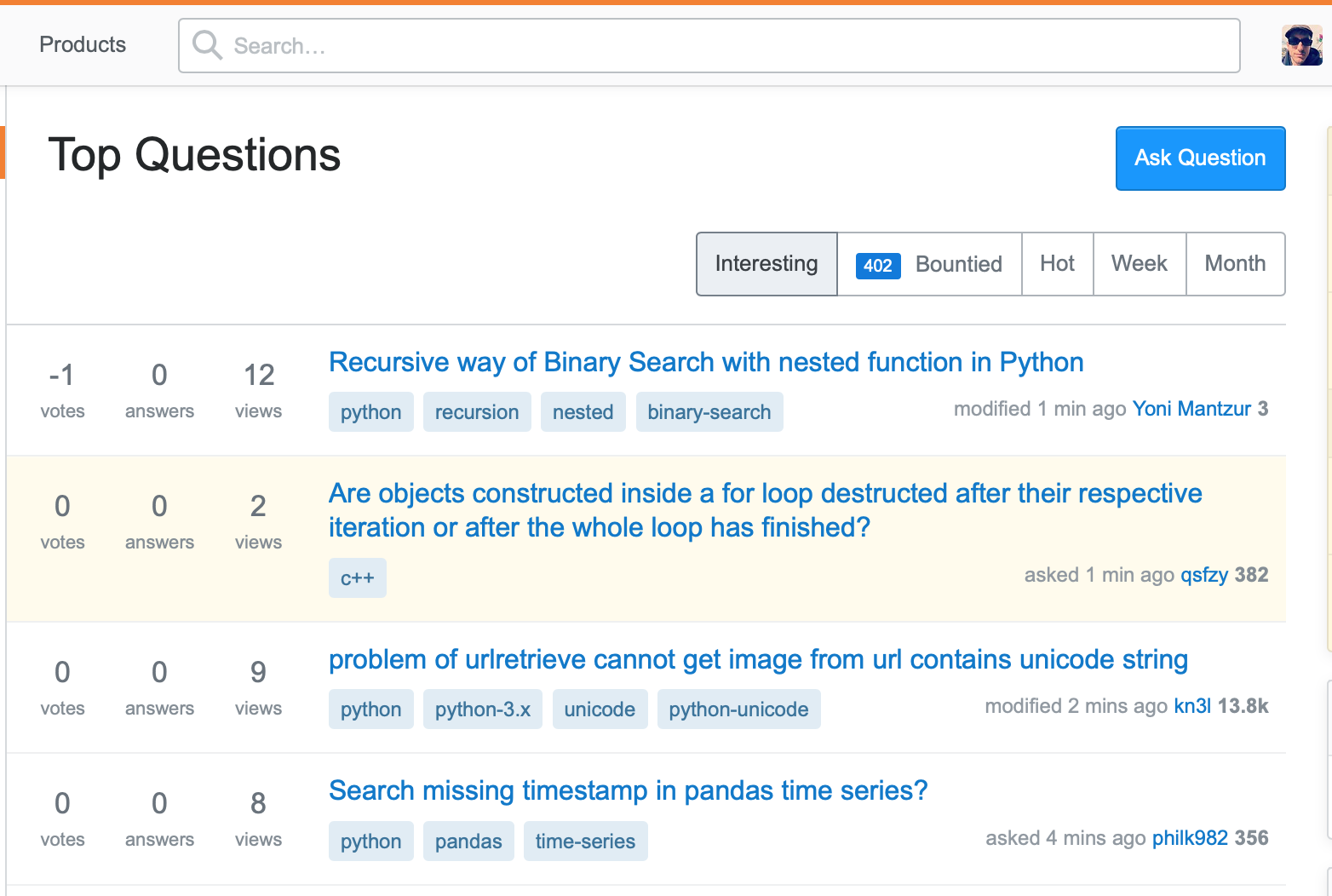Open the Recursive Binary Search question
1332x896 pixels.
click(705, 362)
